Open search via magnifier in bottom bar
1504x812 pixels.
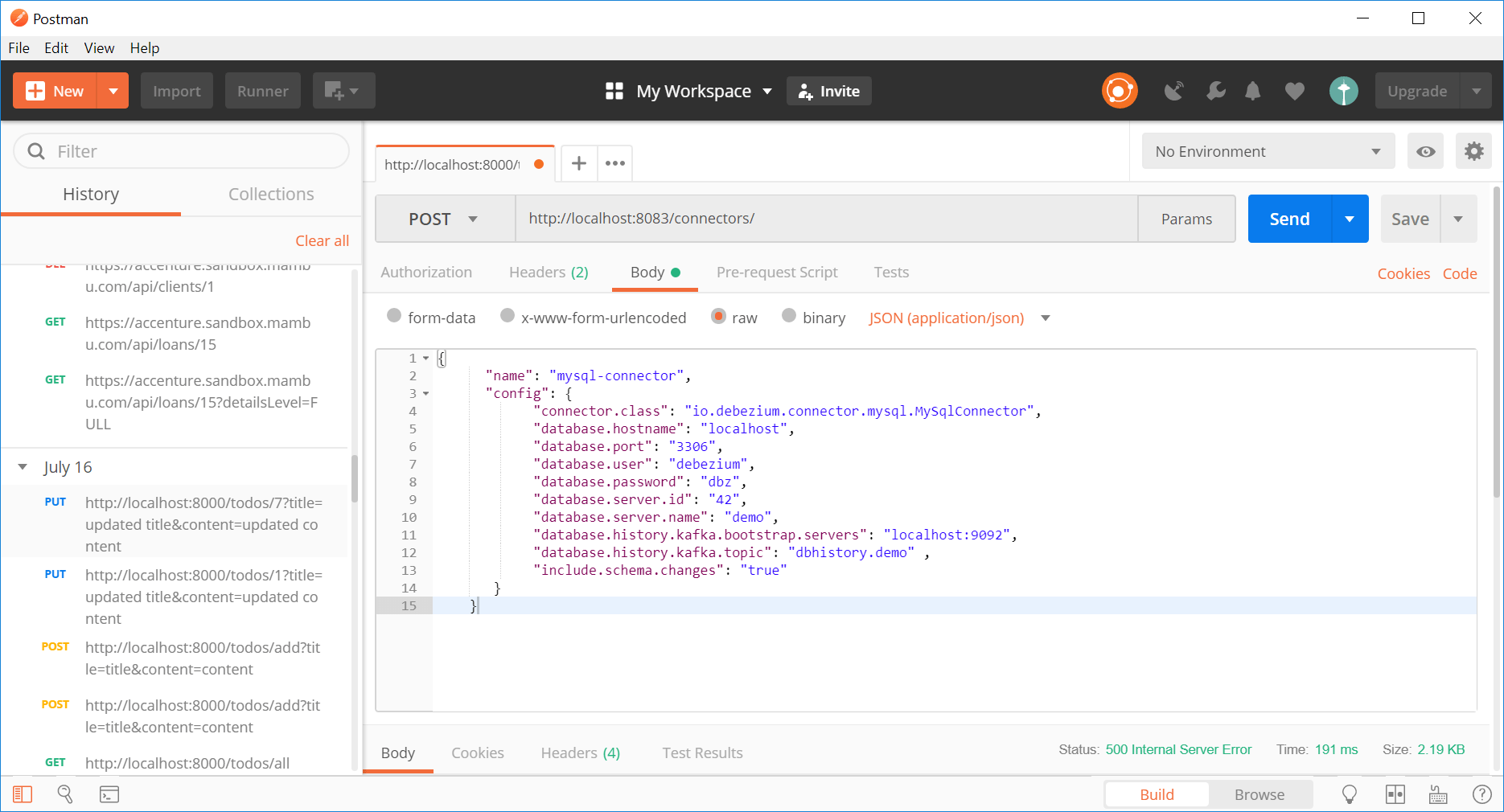[x=64, y=794]
